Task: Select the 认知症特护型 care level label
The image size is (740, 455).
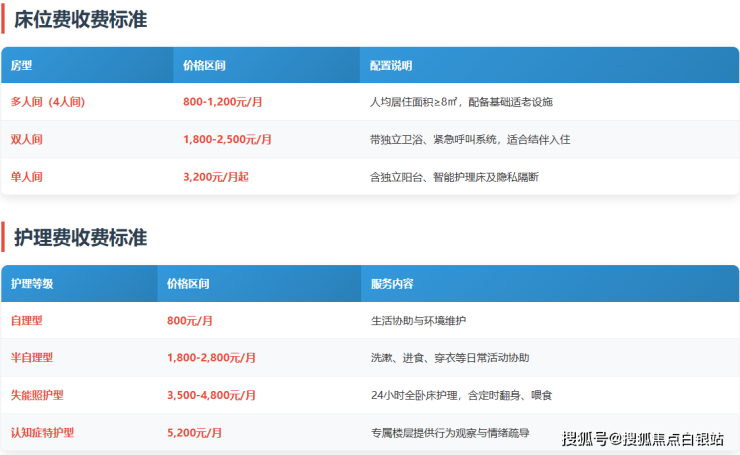Action: tap(42, 432)
